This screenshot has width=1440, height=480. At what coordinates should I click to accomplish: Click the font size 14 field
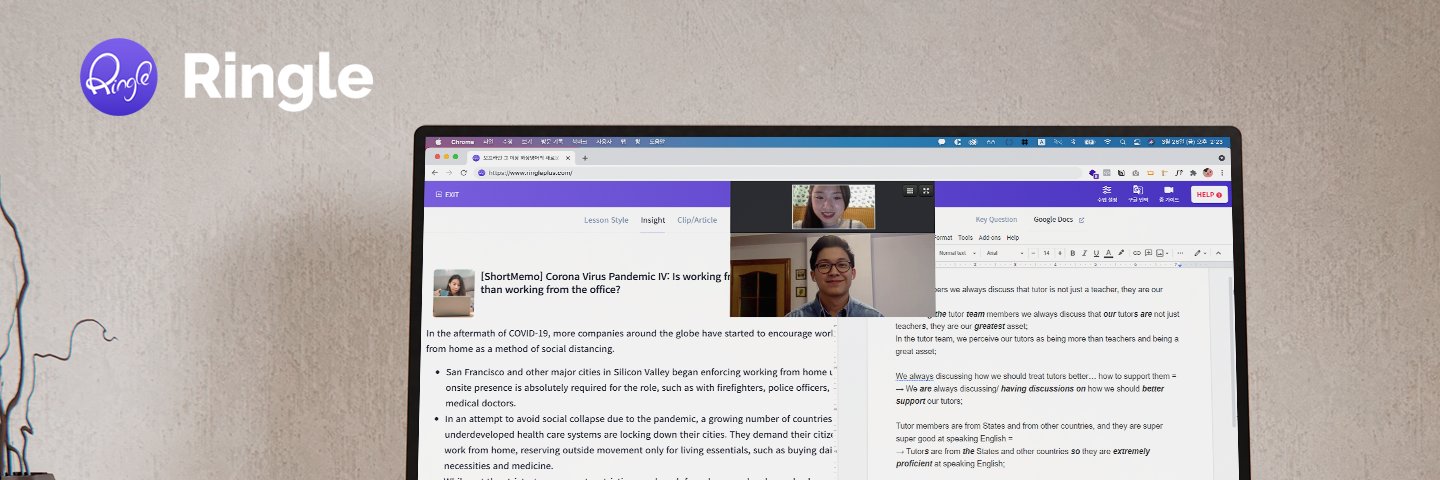[x=1046, y=253]
